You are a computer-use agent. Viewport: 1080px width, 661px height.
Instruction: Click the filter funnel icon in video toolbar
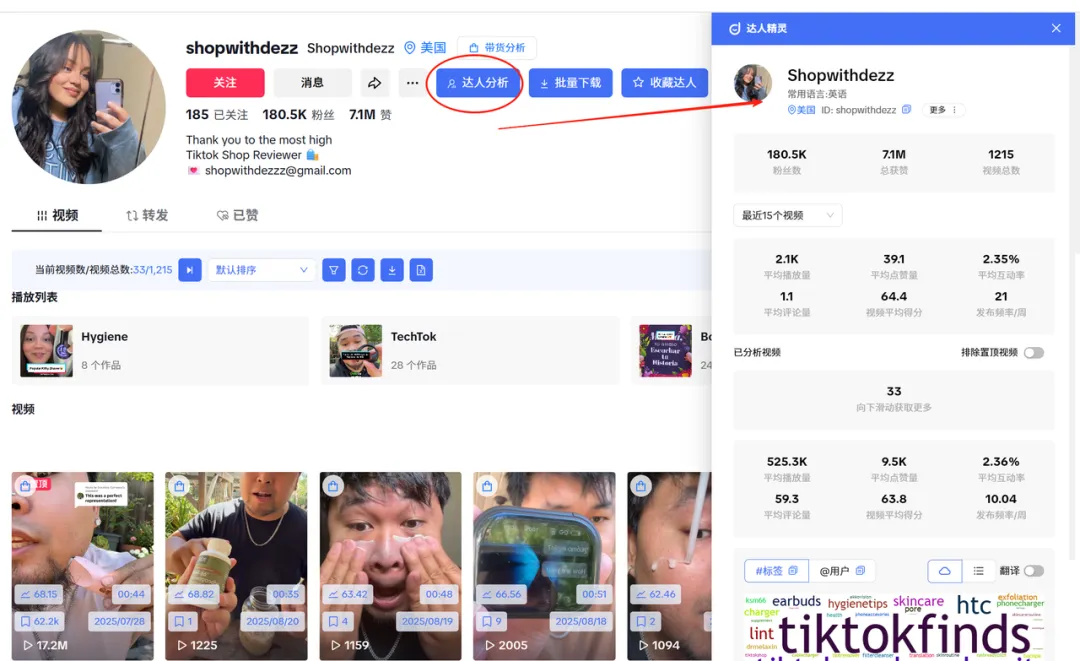[334, 270]
